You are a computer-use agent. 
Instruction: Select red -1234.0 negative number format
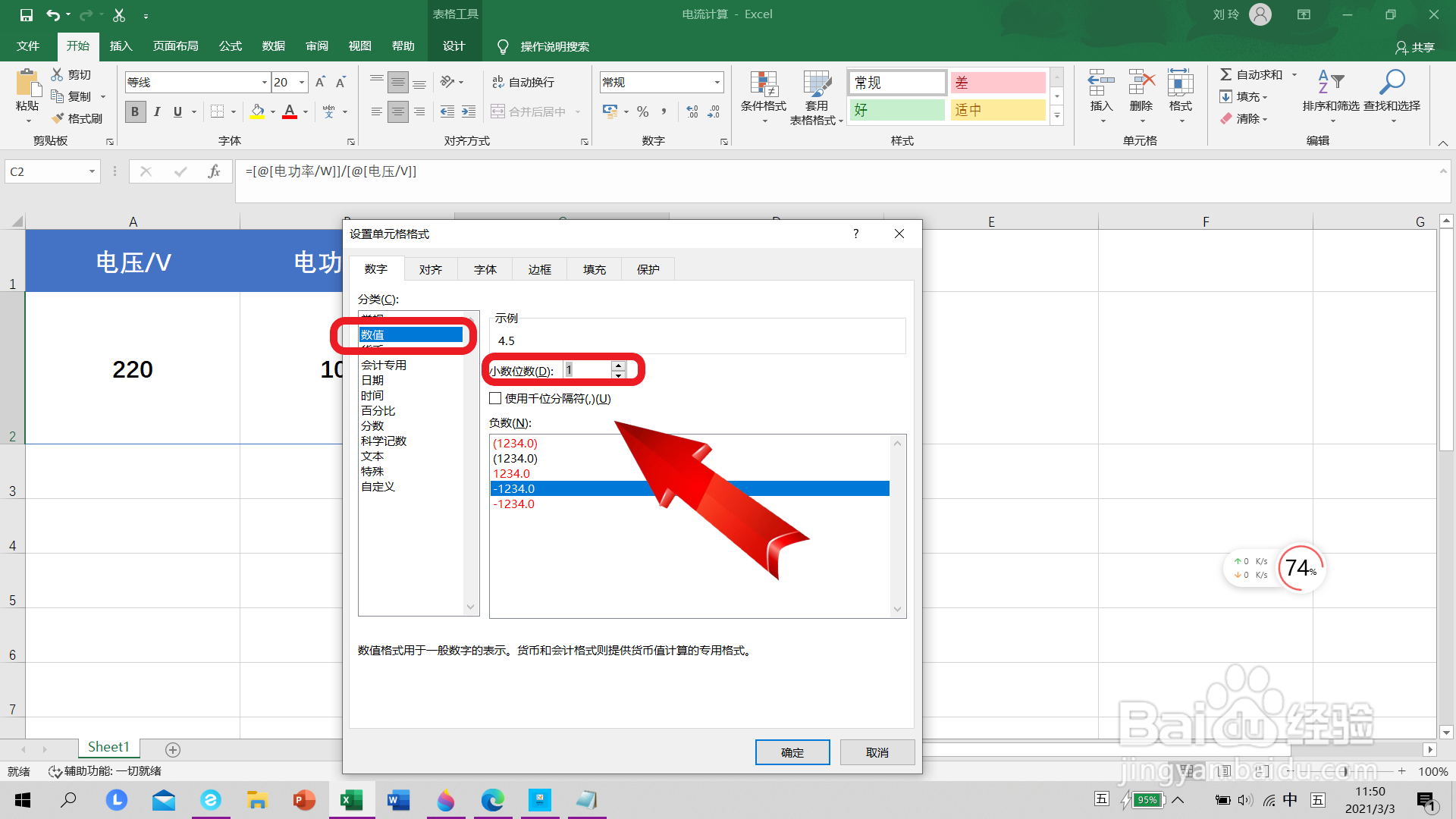[x=514, y=504]
